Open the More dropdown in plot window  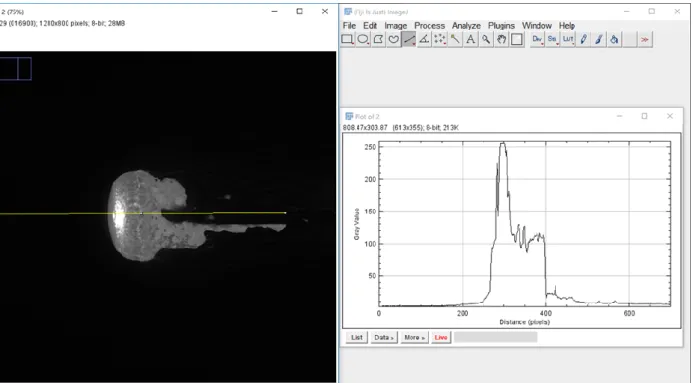point(415,337)
